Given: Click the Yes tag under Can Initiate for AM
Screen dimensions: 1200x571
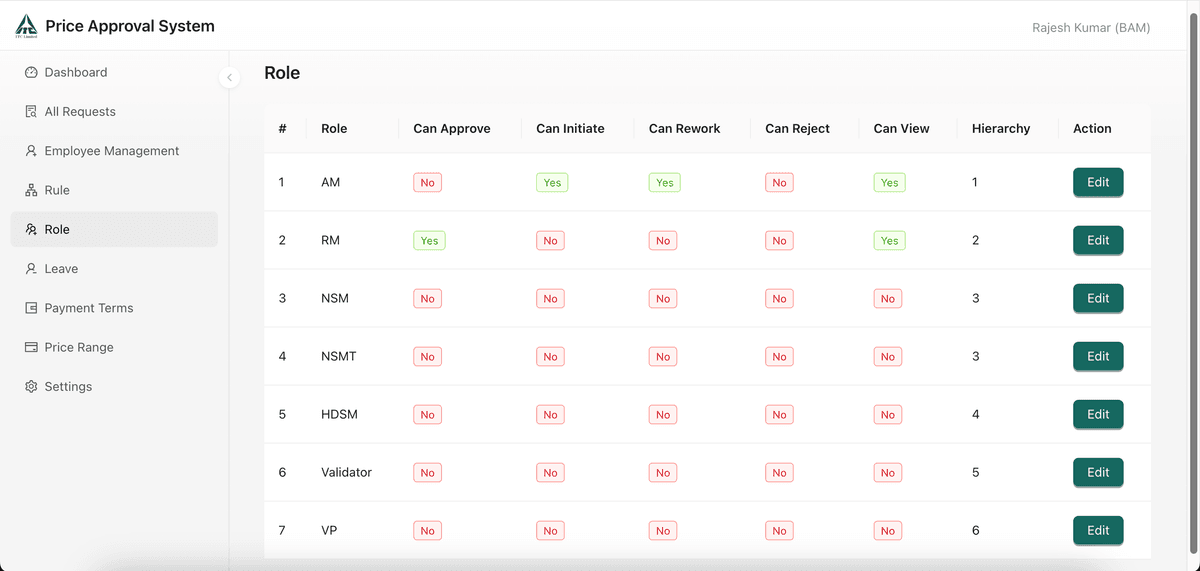Looking at the screenshot, I should [x=552, y=183].
